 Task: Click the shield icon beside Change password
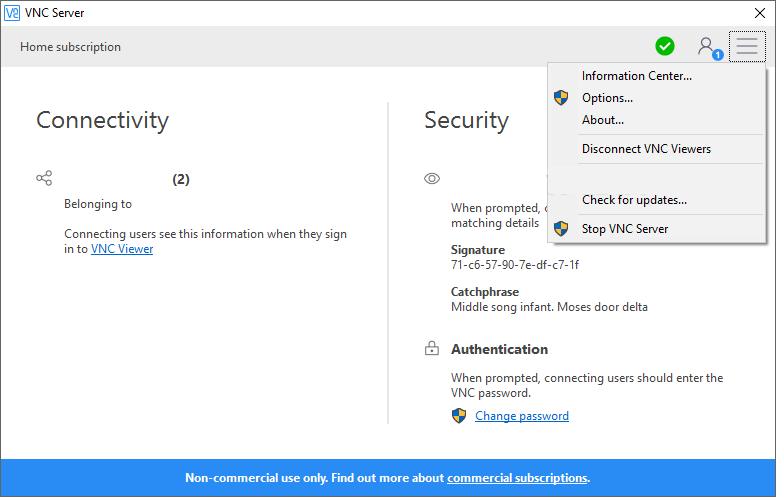tap(459, 416)
